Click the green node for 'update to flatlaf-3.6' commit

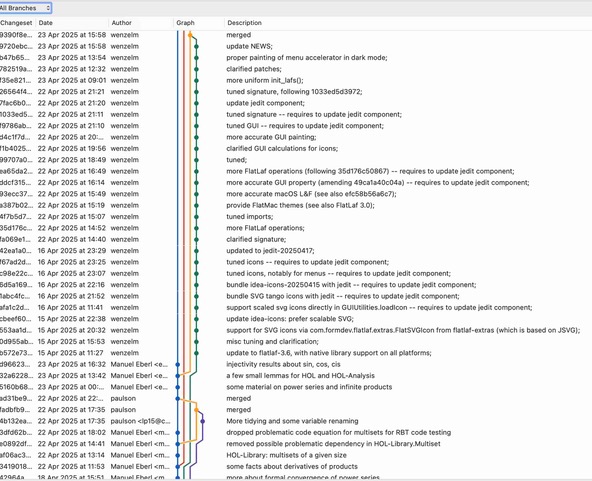coord(196,353)
